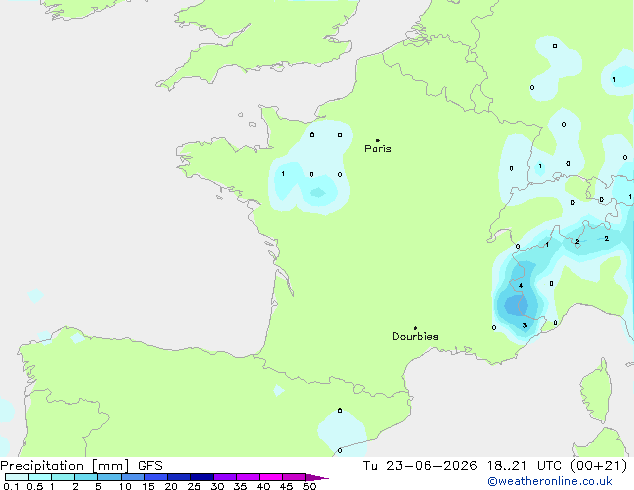Image resolution: width=634 pixels, height=490 pixels.
Task: Pick the 30 to 35 mm purple swatch
Action: click(x=225, y=477)
